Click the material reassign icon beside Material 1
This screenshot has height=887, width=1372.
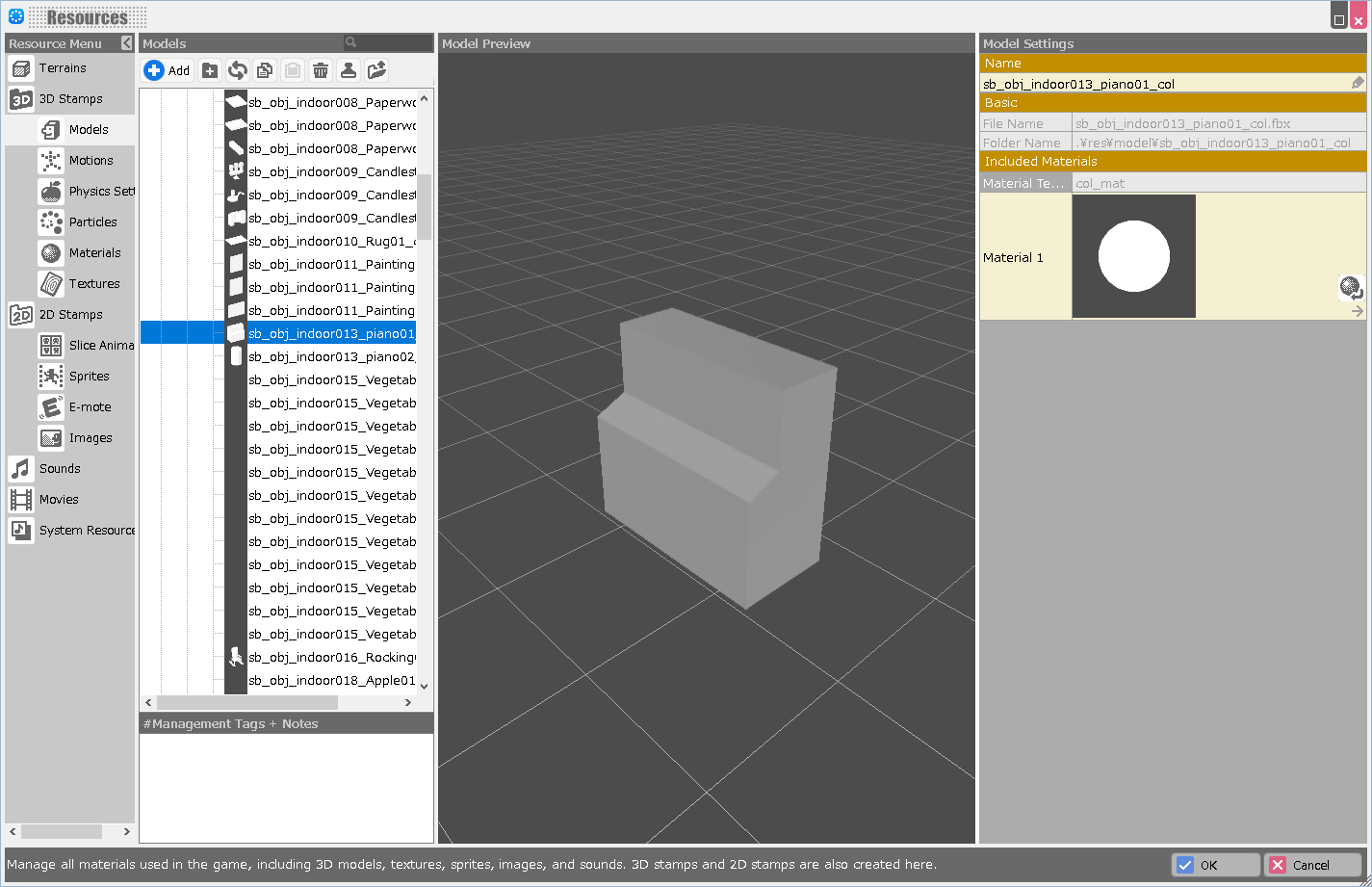pos(1351,288)
